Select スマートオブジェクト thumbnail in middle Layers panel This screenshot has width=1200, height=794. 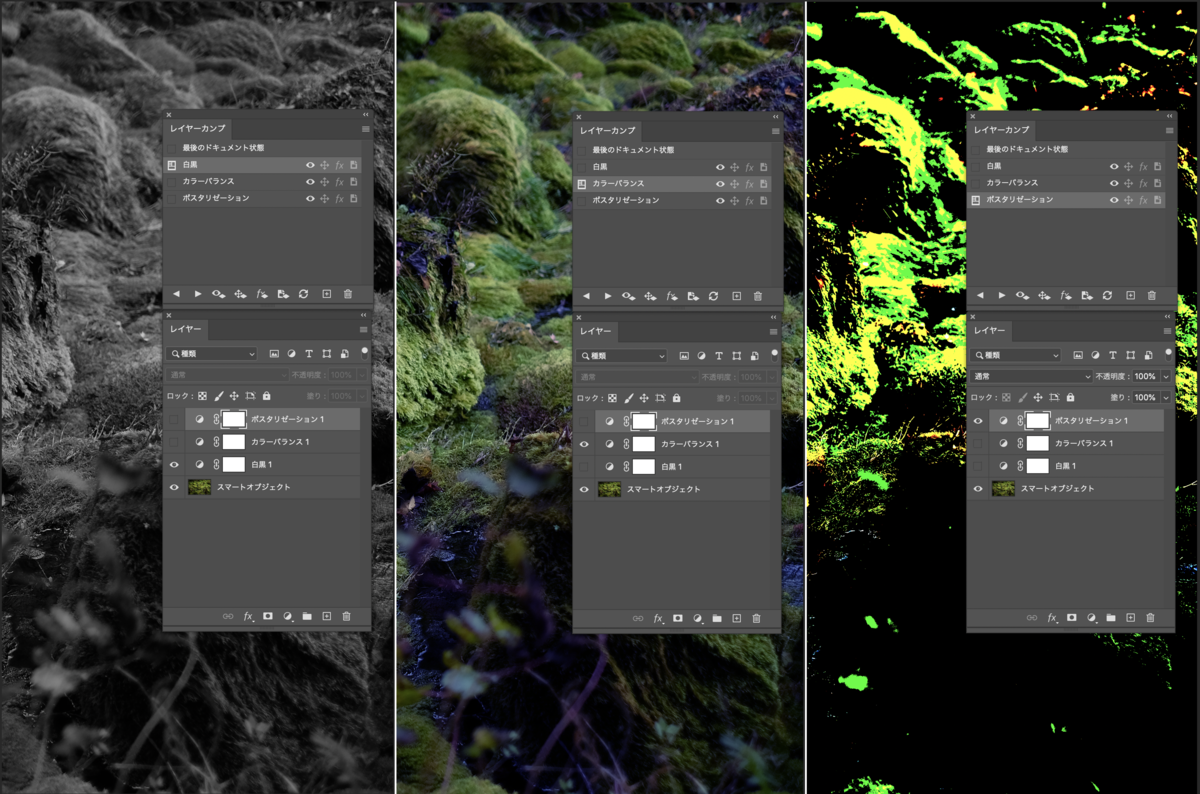pos(609,489)
